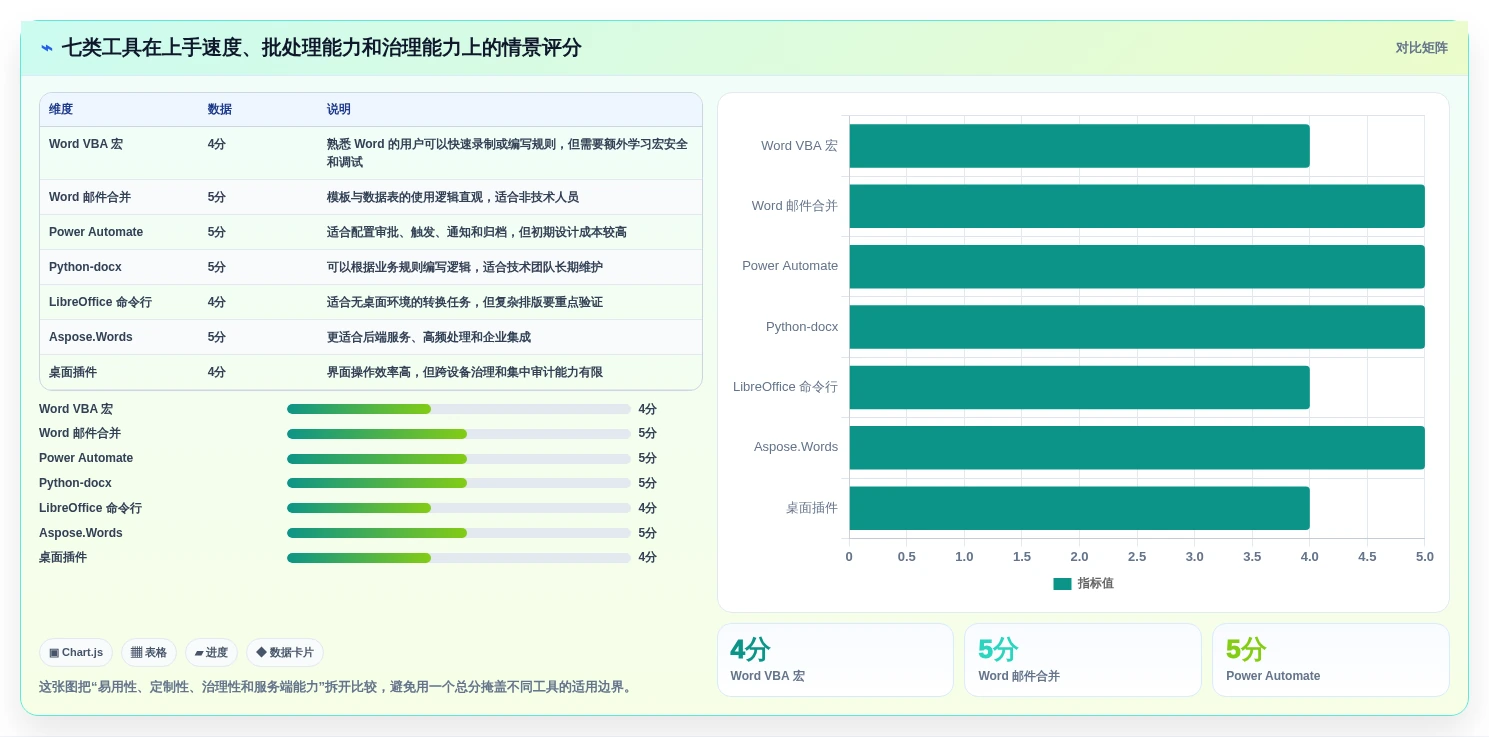Click the 说明 column header

tap(339, 110)
